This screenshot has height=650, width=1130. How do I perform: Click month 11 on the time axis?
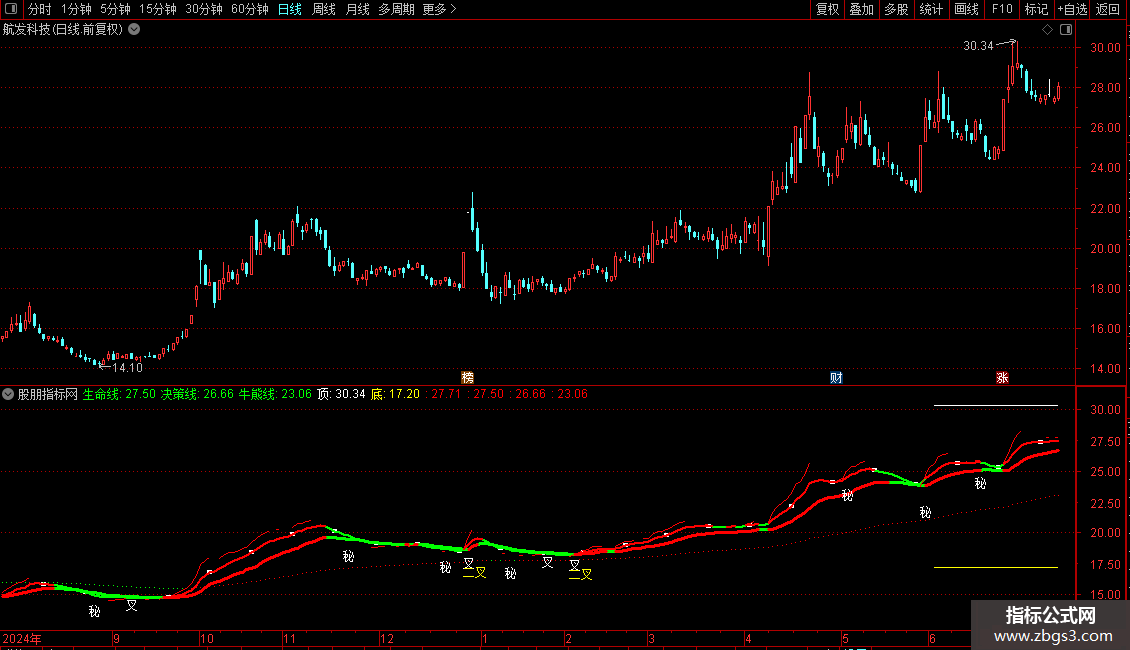[x=290, y=638]
